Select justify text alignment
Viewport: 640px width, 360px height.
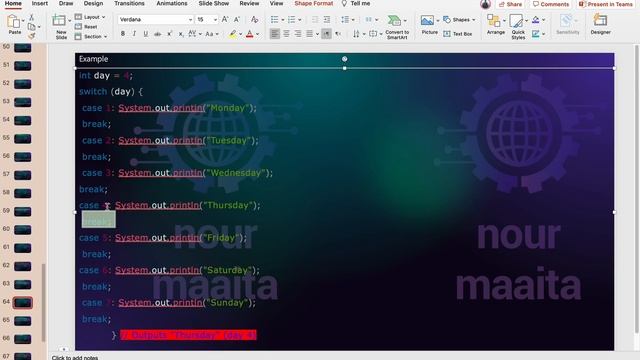click(x=310, y=34)
